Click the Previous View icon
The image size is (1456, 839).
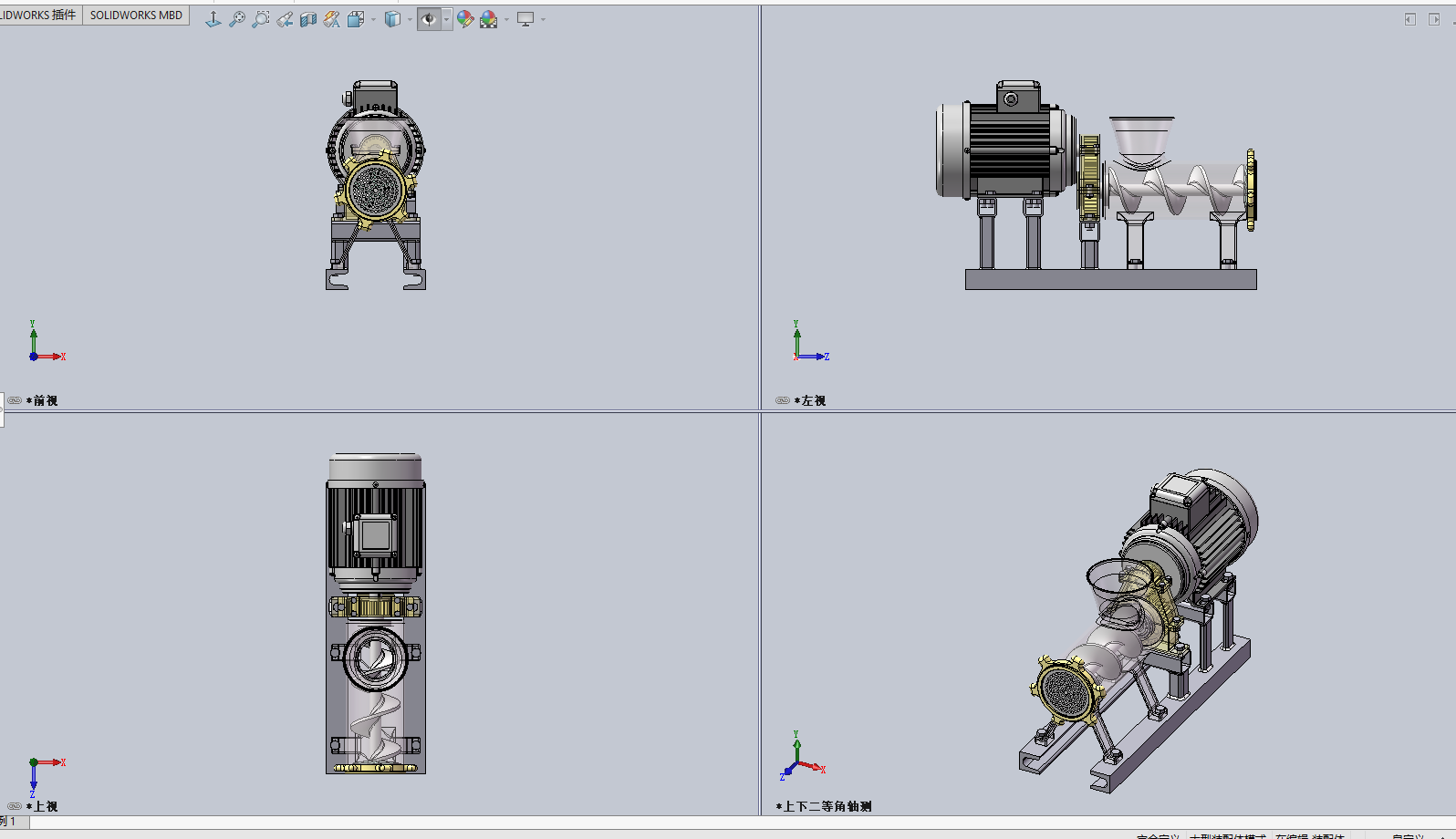pos(285,19)
